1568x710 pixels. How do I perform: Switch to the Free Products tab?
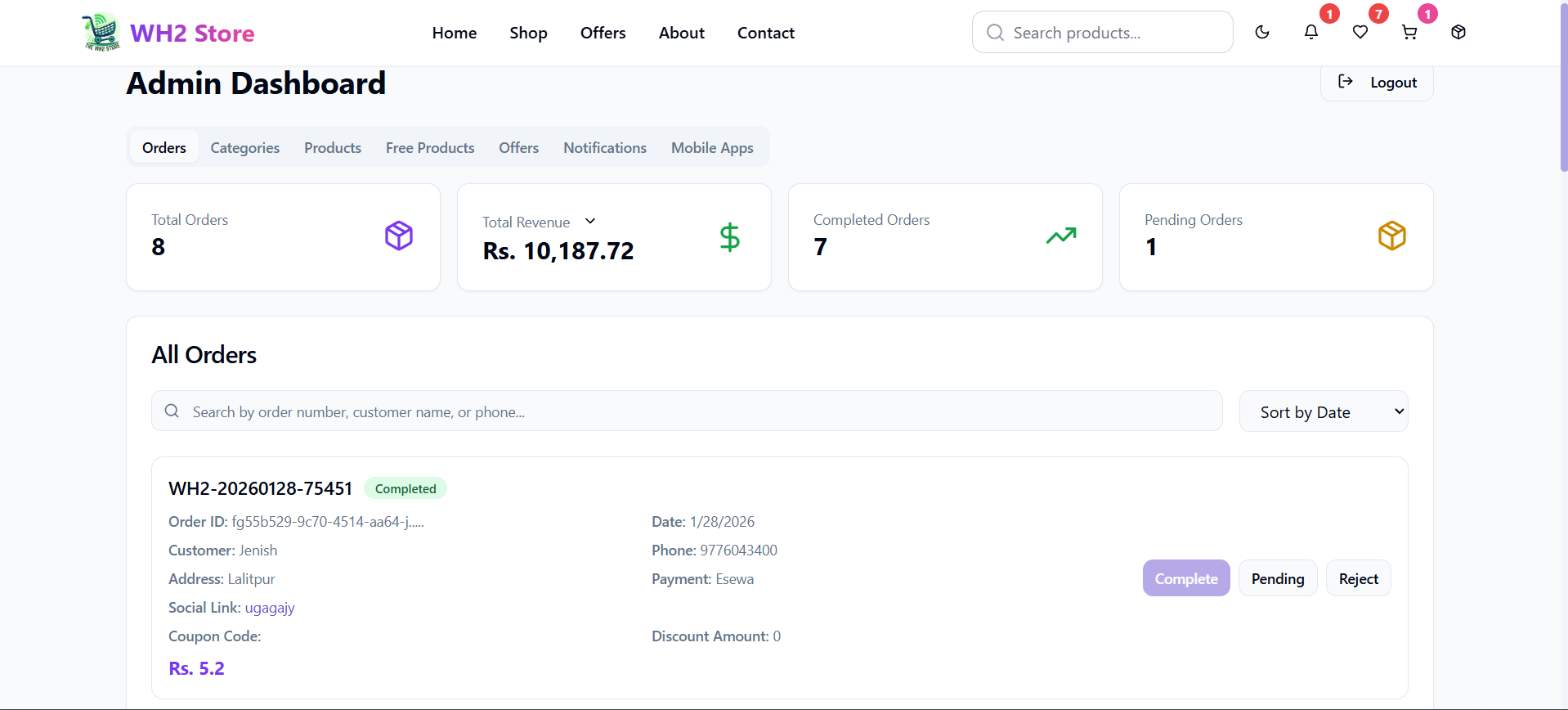click(x=430, y=148)
